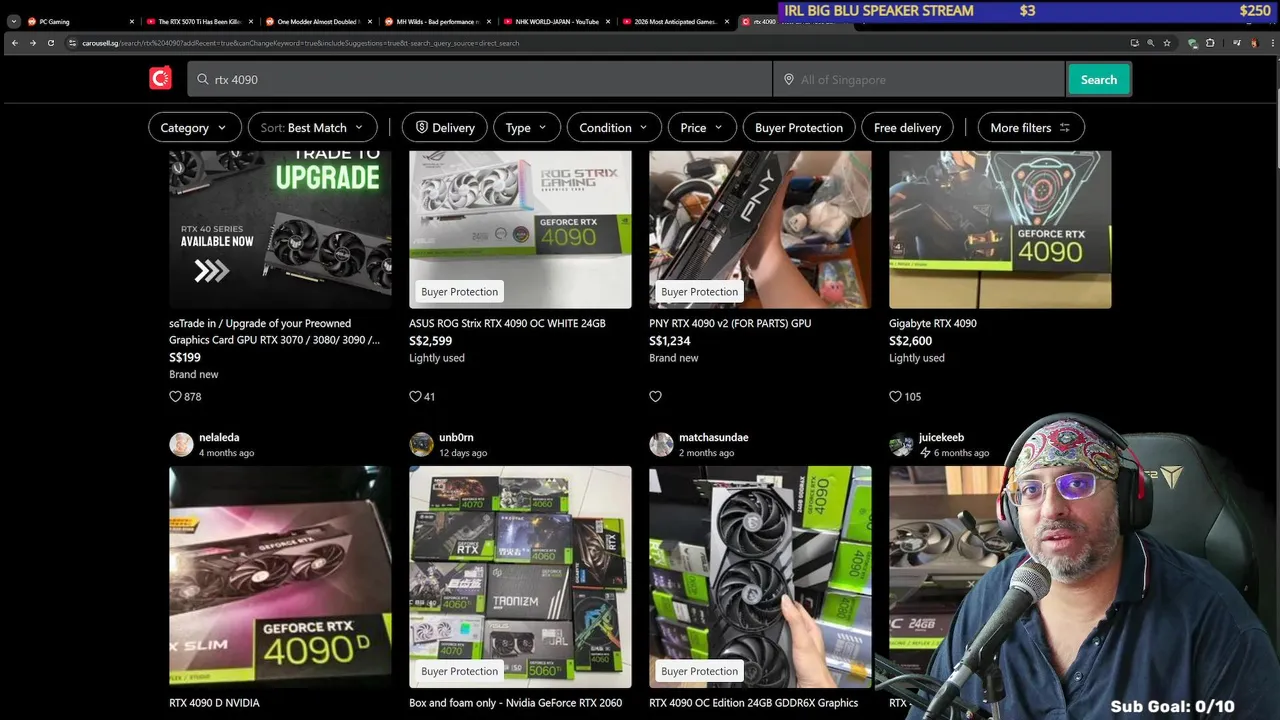
Task: Like the sgTrade in listing with 878 likes
Action: click(x=175, y=396)
